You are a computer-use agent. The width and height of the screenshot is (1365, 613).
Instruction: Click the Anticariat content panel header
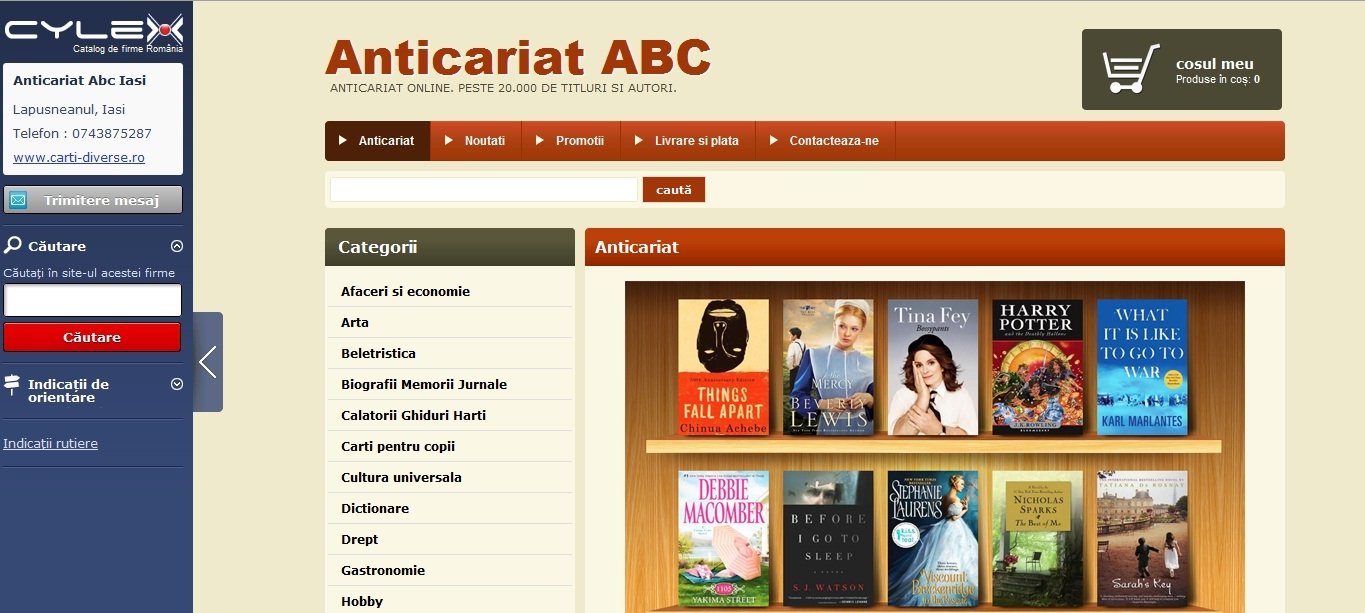(935, 247)
